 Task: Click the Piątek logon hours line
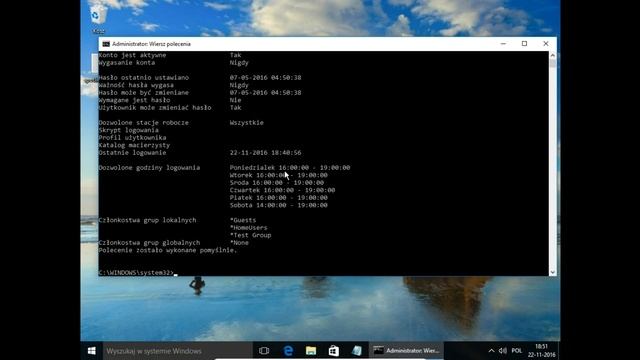(x=278, y=198)
